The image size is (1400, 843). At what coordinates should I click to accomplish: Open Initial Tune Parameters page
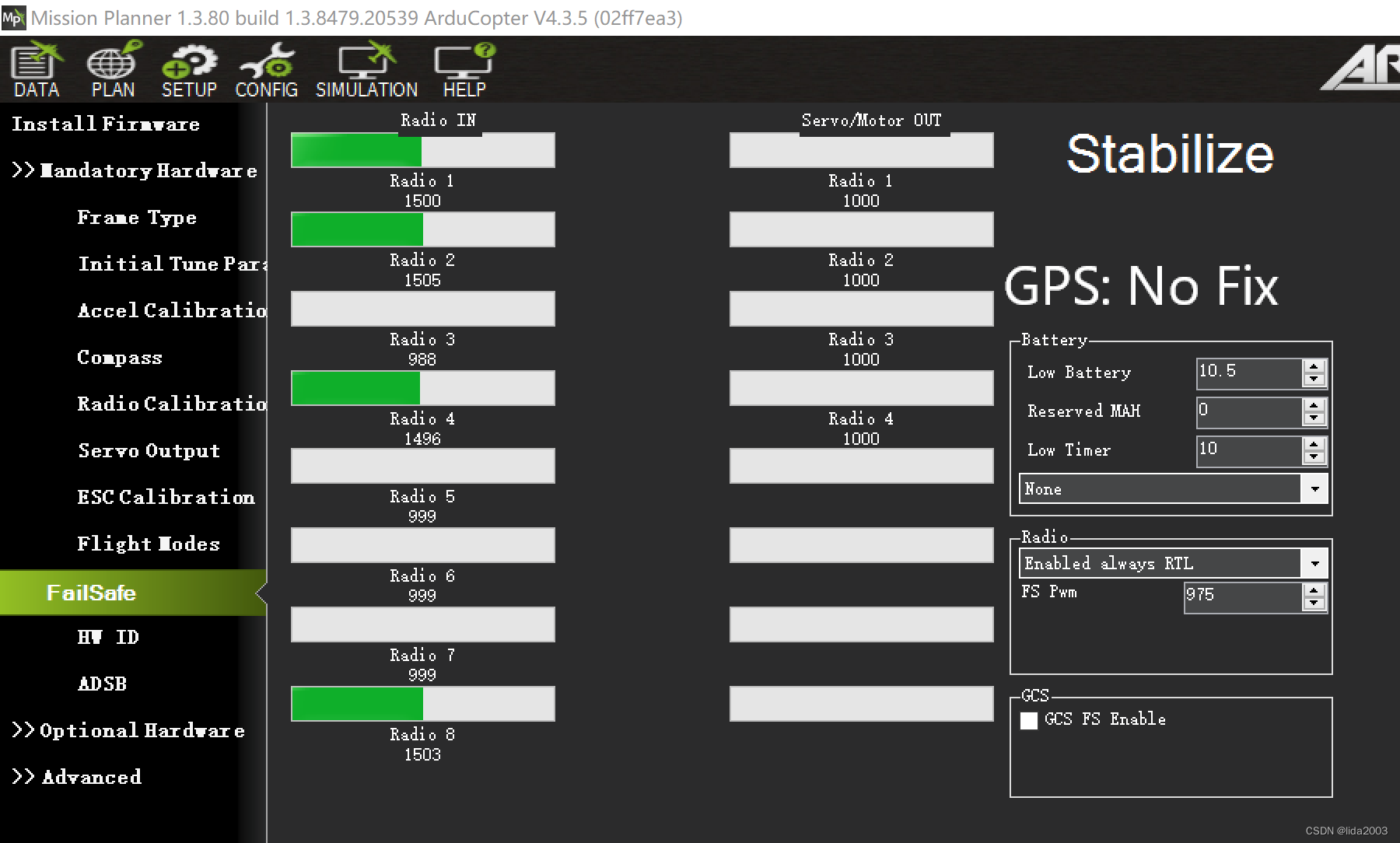coord(172,264)
